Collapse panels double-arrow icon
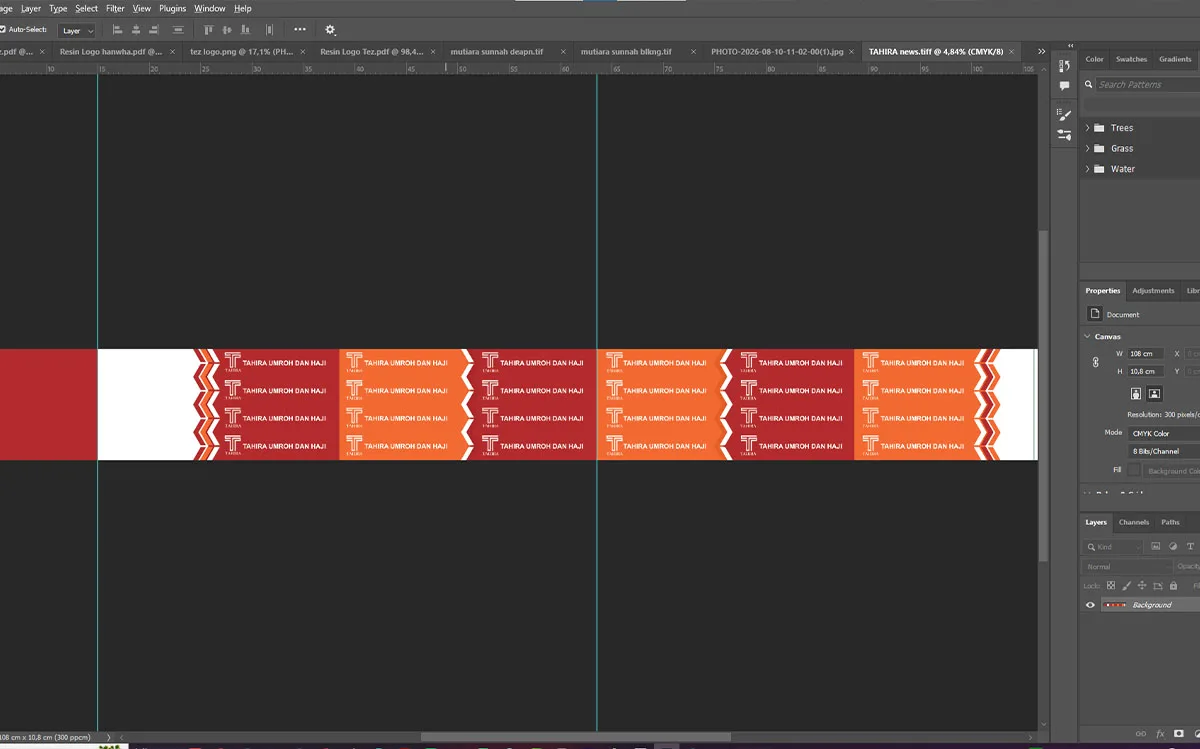The height and width of the screenshot is (749, 1200). [1070, 46]
